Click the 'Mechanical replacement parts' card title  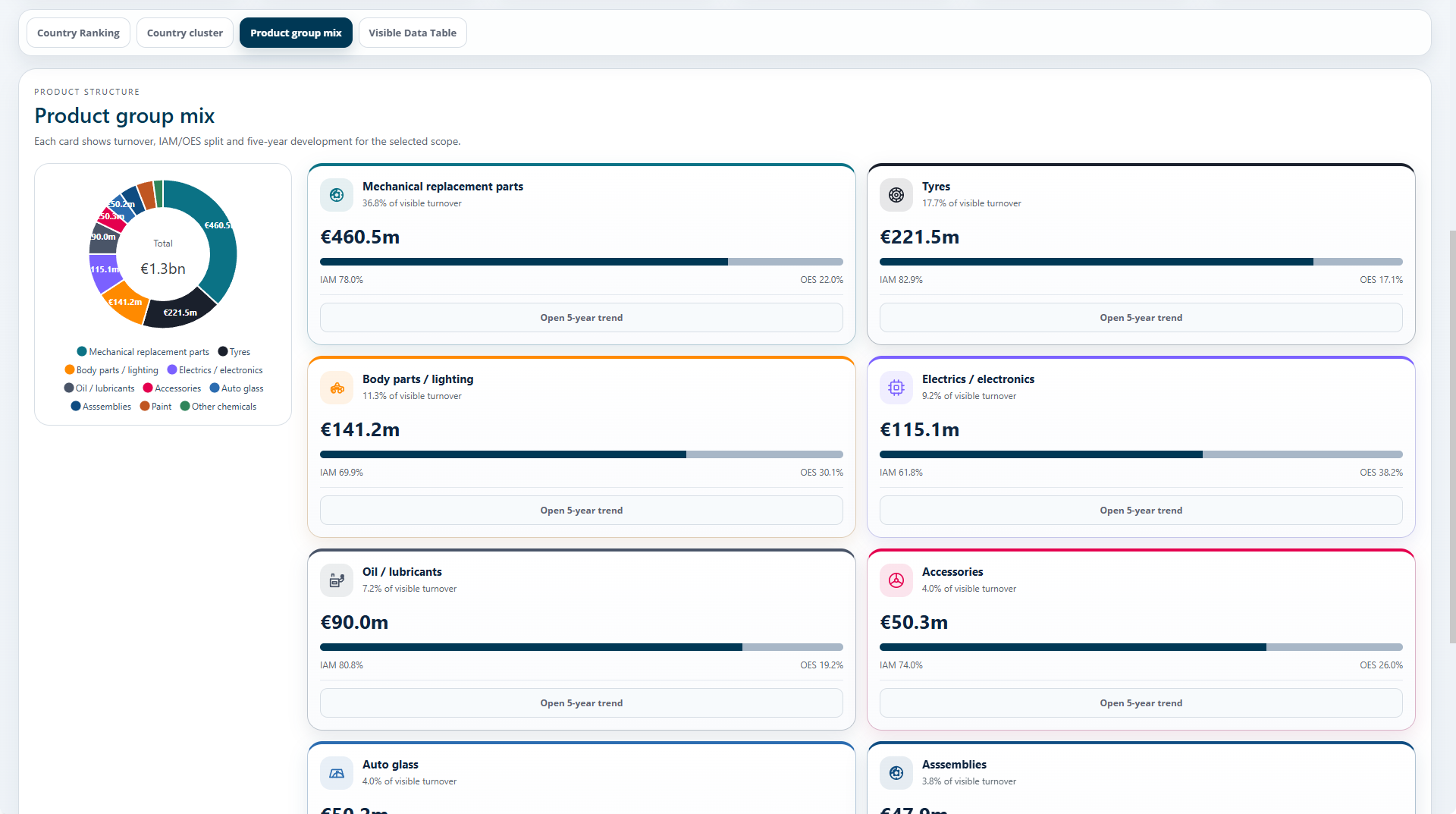click(443, 187)
